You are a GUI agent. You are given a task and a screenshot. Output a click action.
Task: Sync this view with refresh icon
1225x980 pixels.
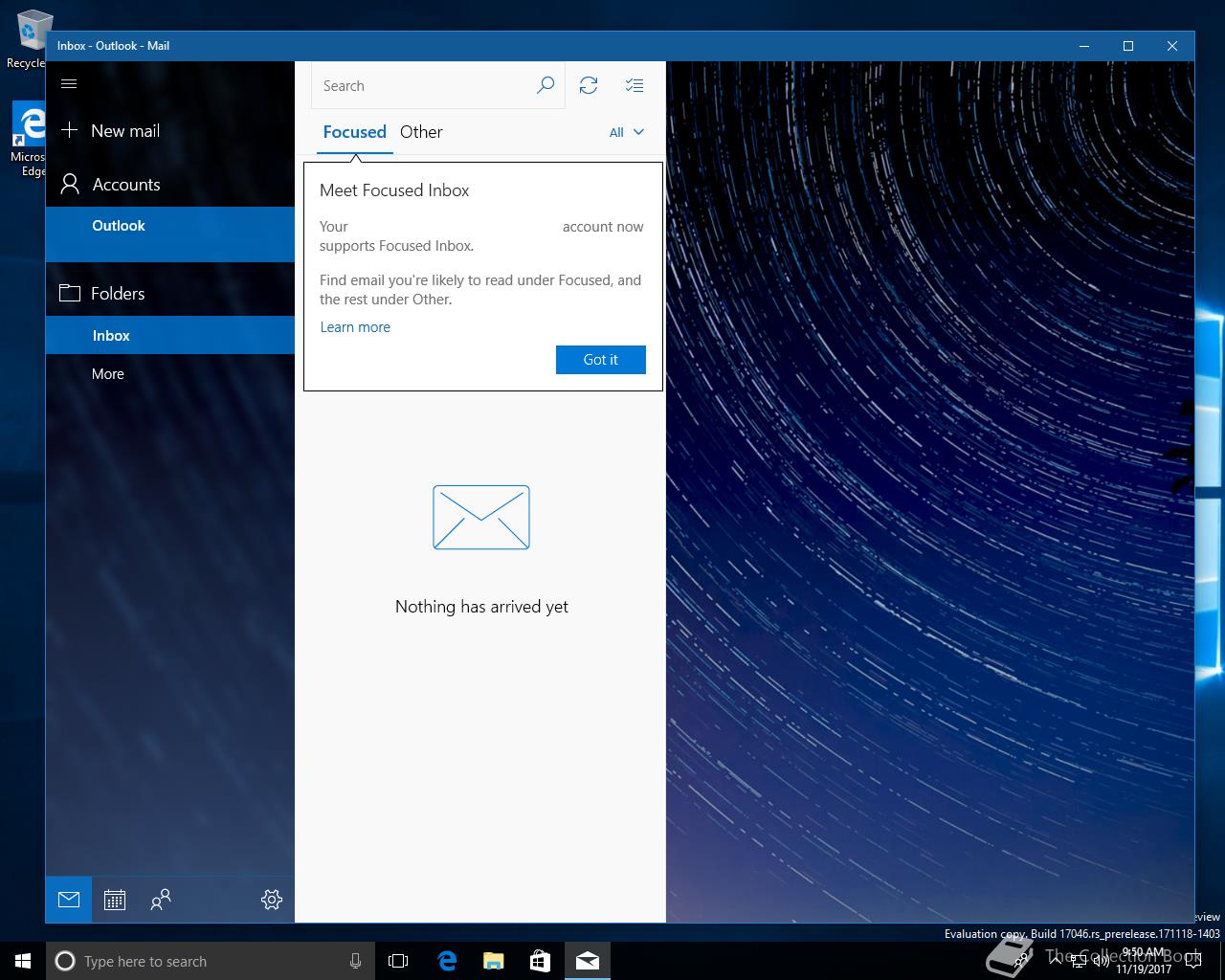(589, 86)
